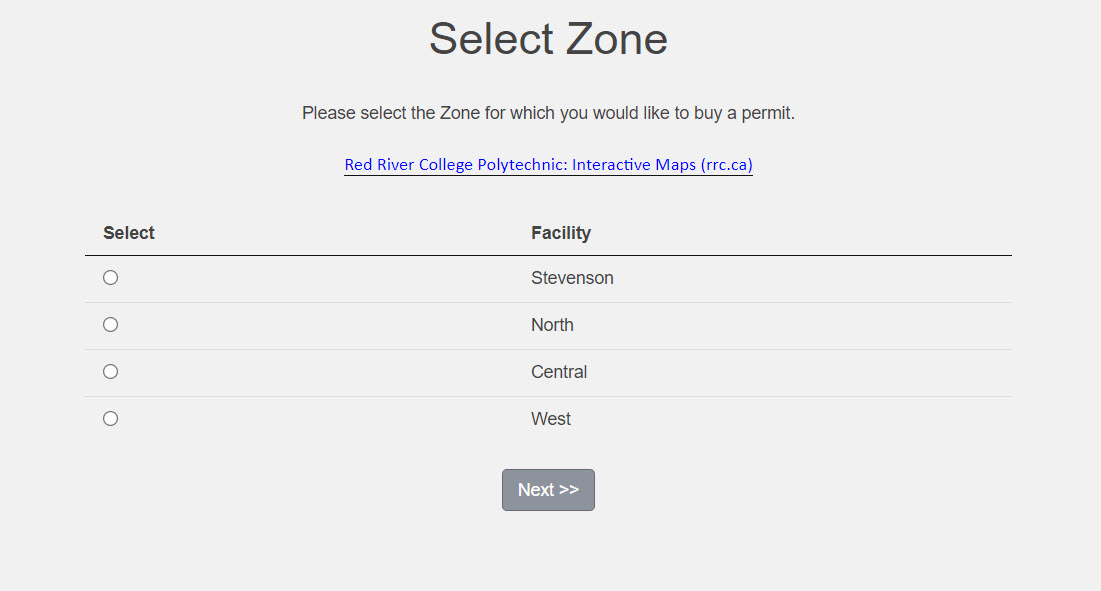Image resolution: width=1101 pixels, height=591 pixels.
Task: Click the Next >> button
Action: [548, 490]
